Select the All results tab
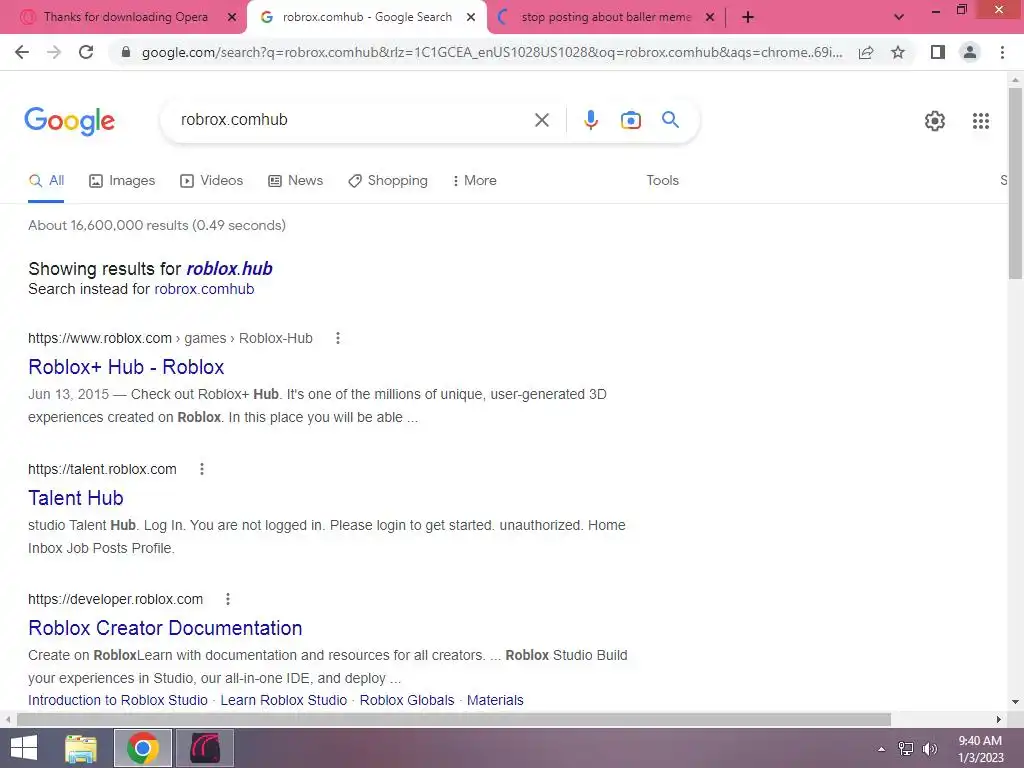Image resolution: width=1024 pixels, height=768 pixels. click(46, 181)
